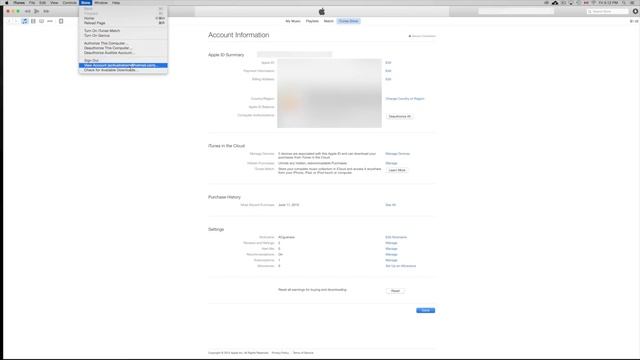Open the More (three dots) media menu

pos(50,21)
